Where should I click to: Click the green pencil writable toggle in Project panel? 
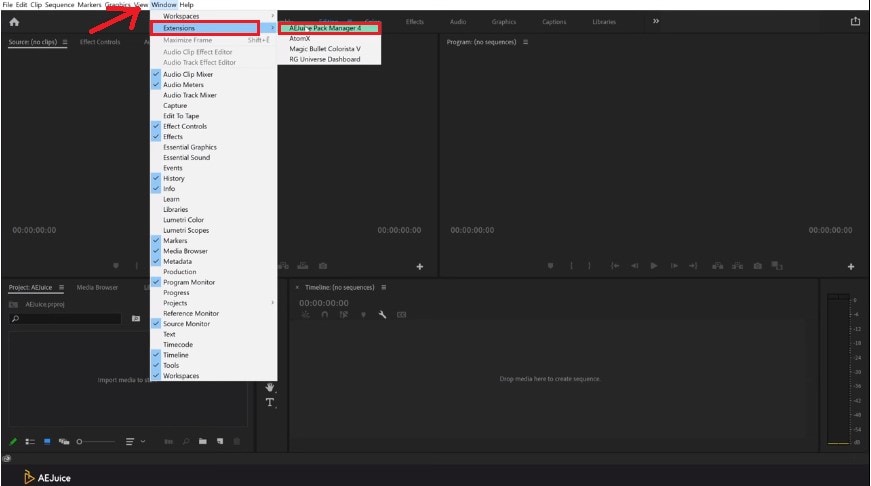(x=13, y=442)
